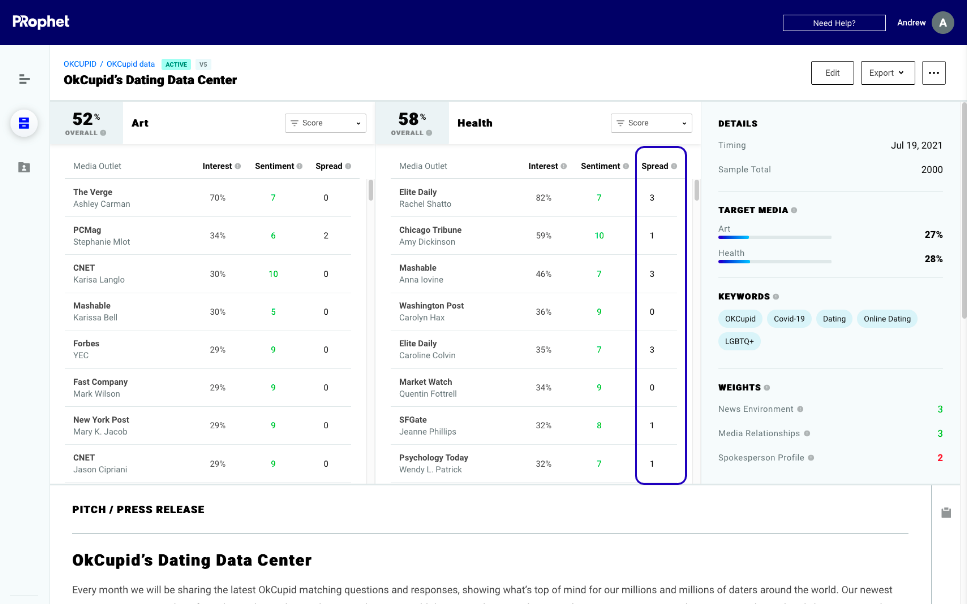Image resolution: width=967 pixels, height=604 pixels.
Task: Open the user avatar menu
Action: coord(943,23)
